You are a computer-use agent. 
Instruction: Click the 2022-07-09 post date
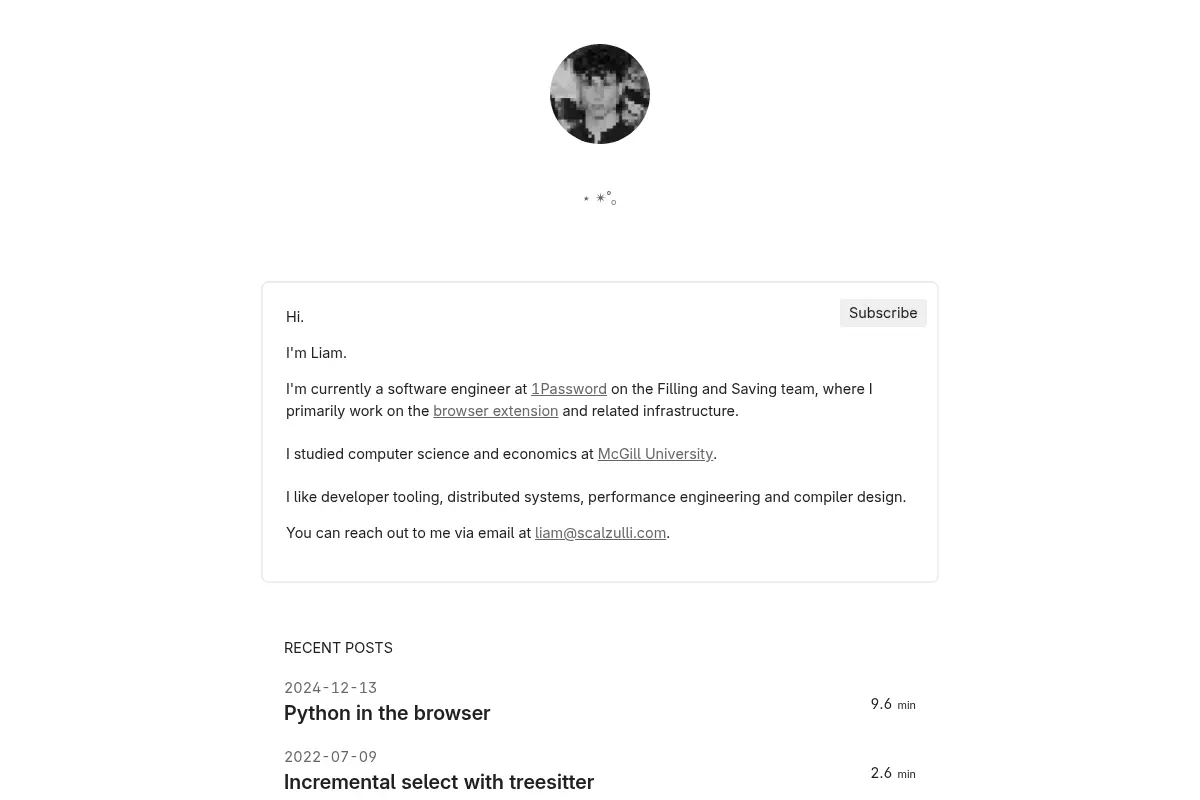click(x=330, y=757)
